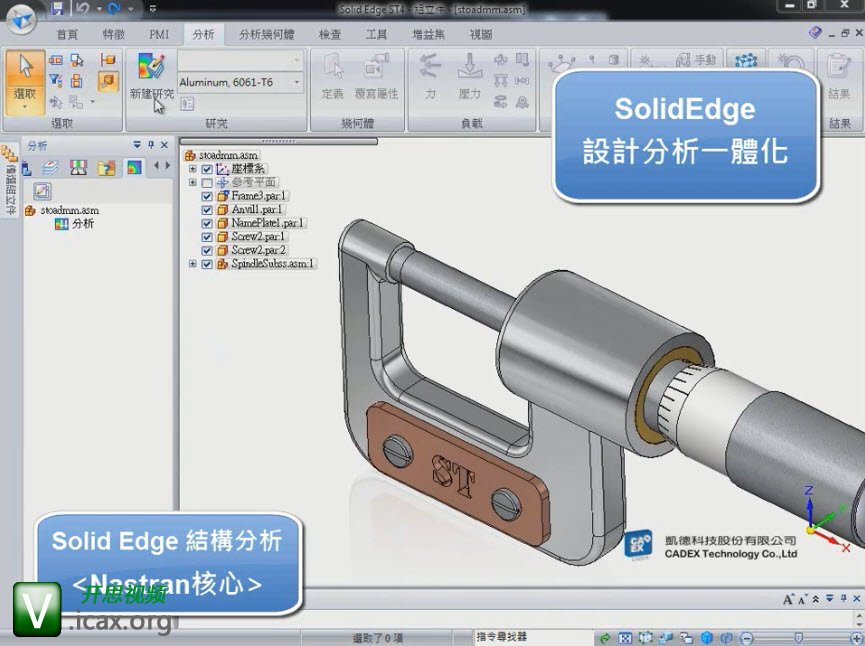Click the 力 (Force) load icon

point(430,78)
